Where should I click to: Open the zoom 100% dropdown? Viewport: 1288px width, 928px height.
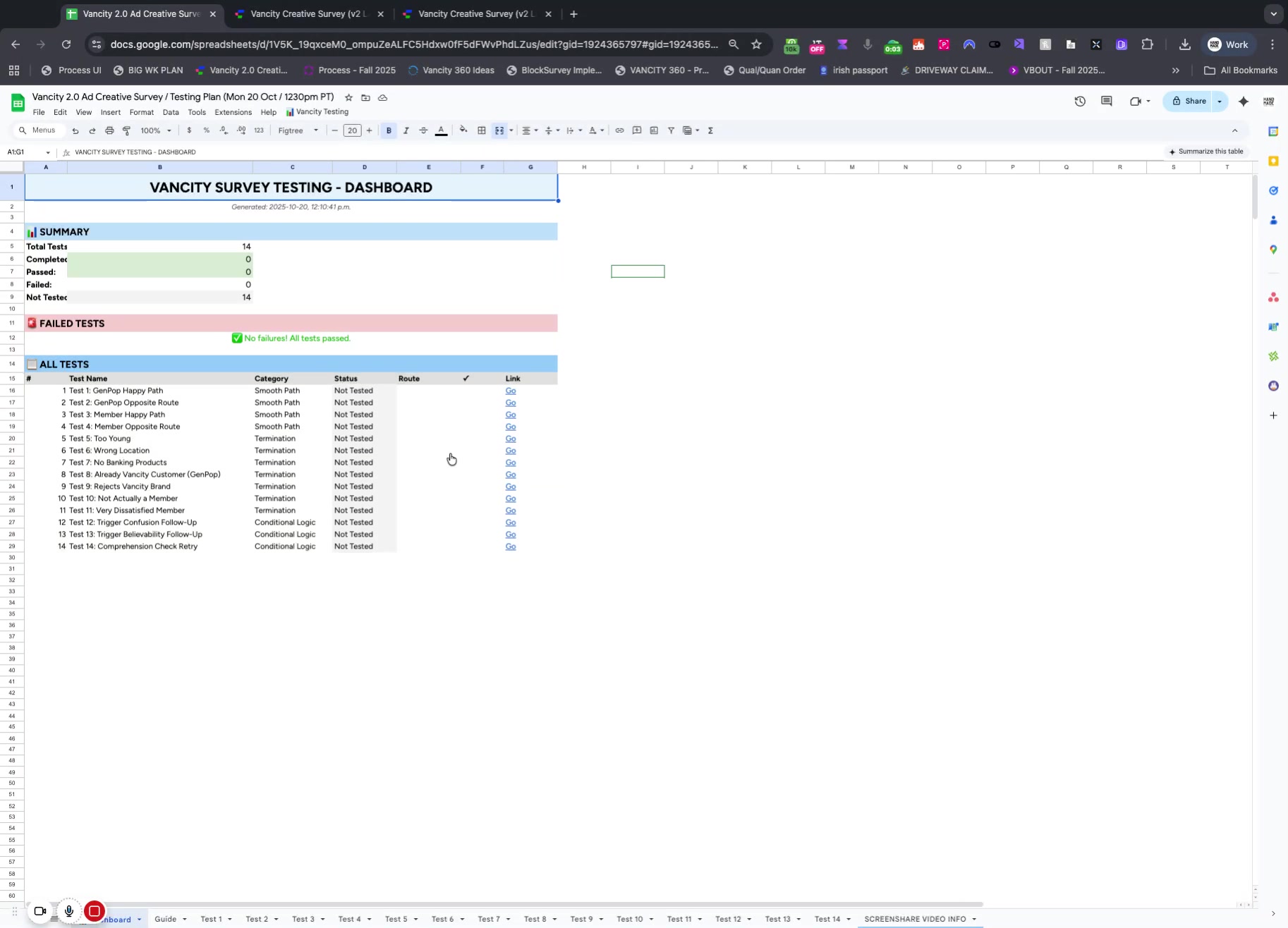(156, 130)
